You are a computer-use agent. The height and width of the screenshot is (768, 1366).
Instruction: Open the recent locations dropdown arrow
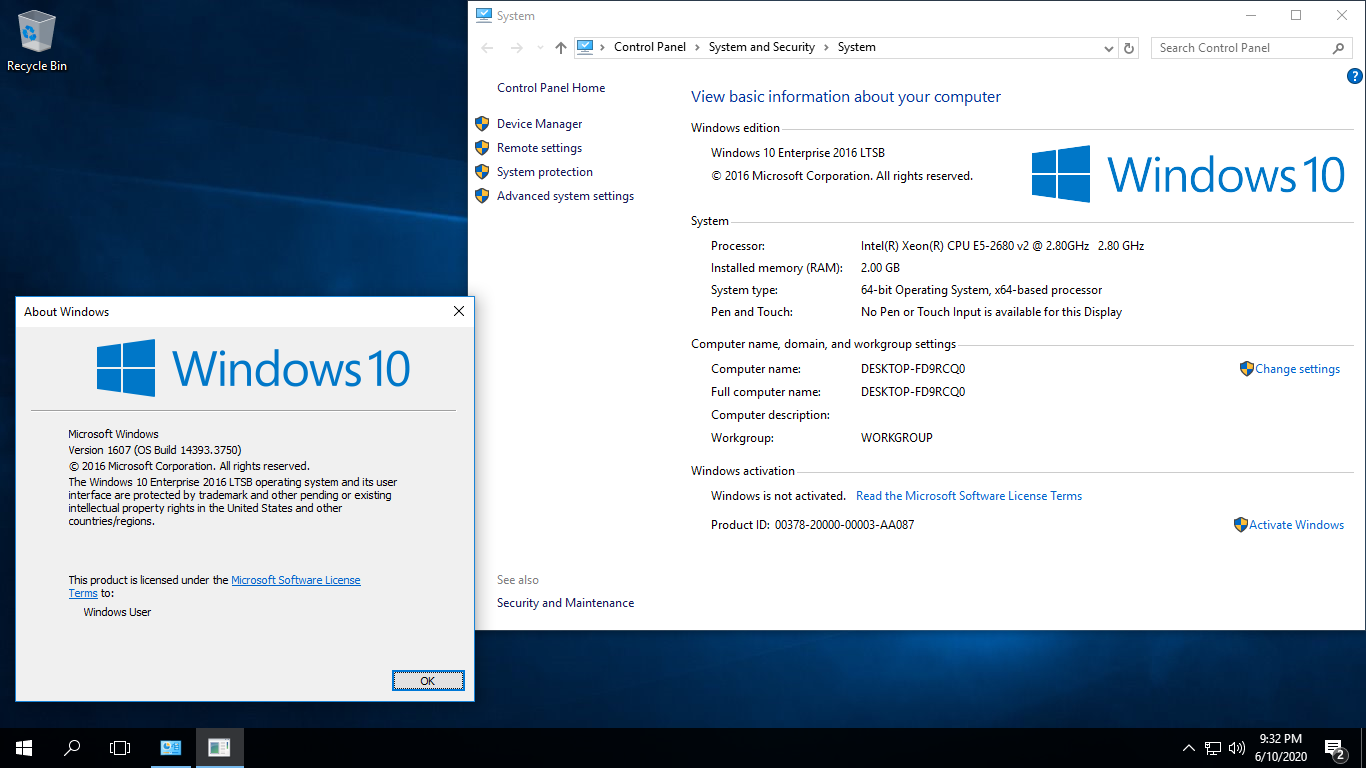click(540, 48)
